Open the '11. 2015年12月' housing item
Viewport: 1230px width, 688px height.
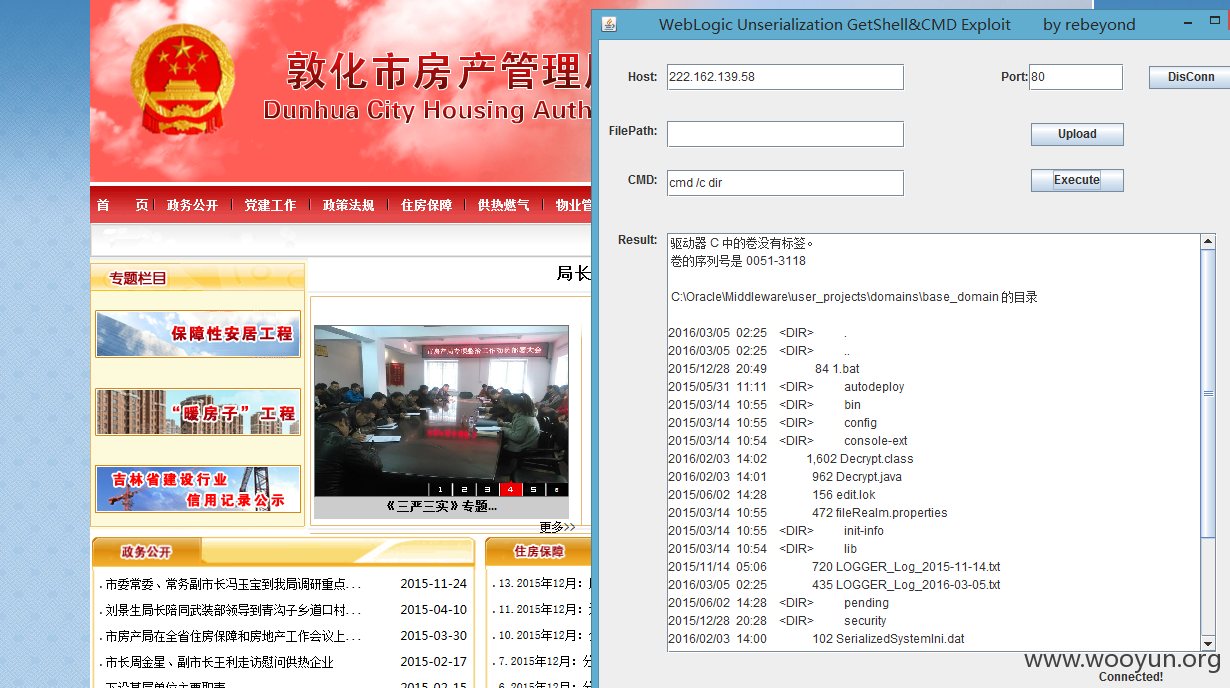click(x=545, y=610)
